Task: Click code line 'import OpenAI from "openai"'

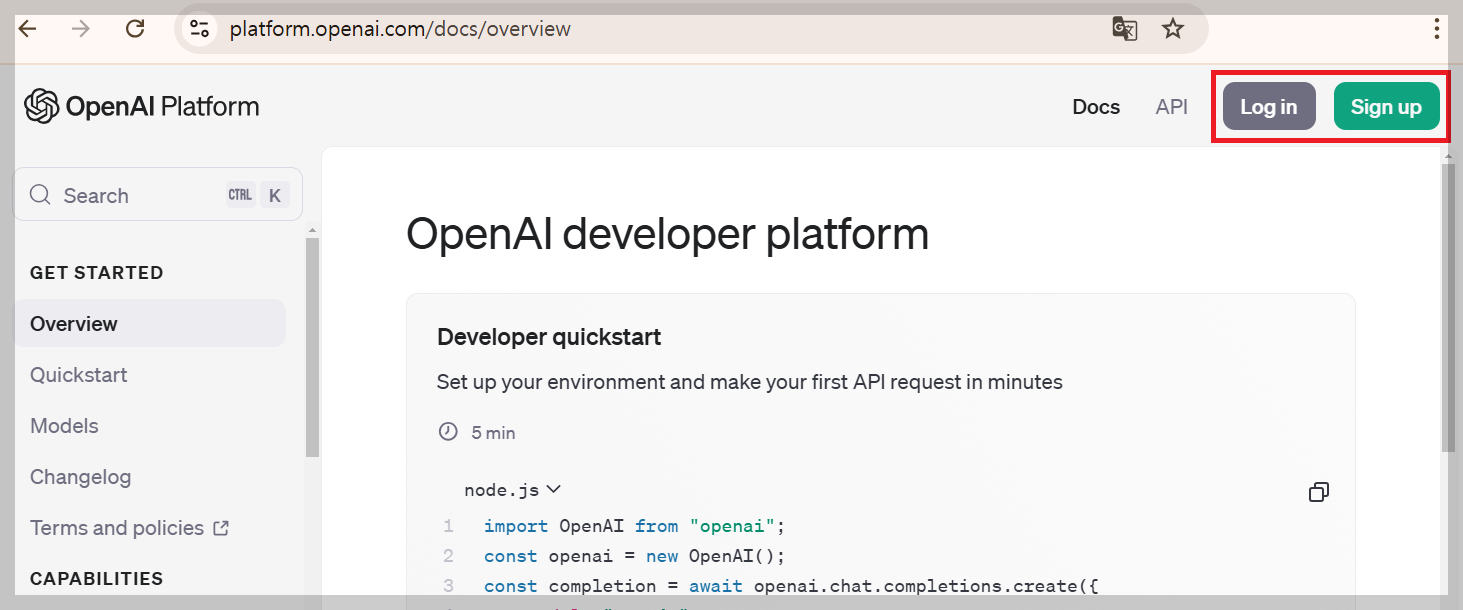Action: (x=635, y=526)
